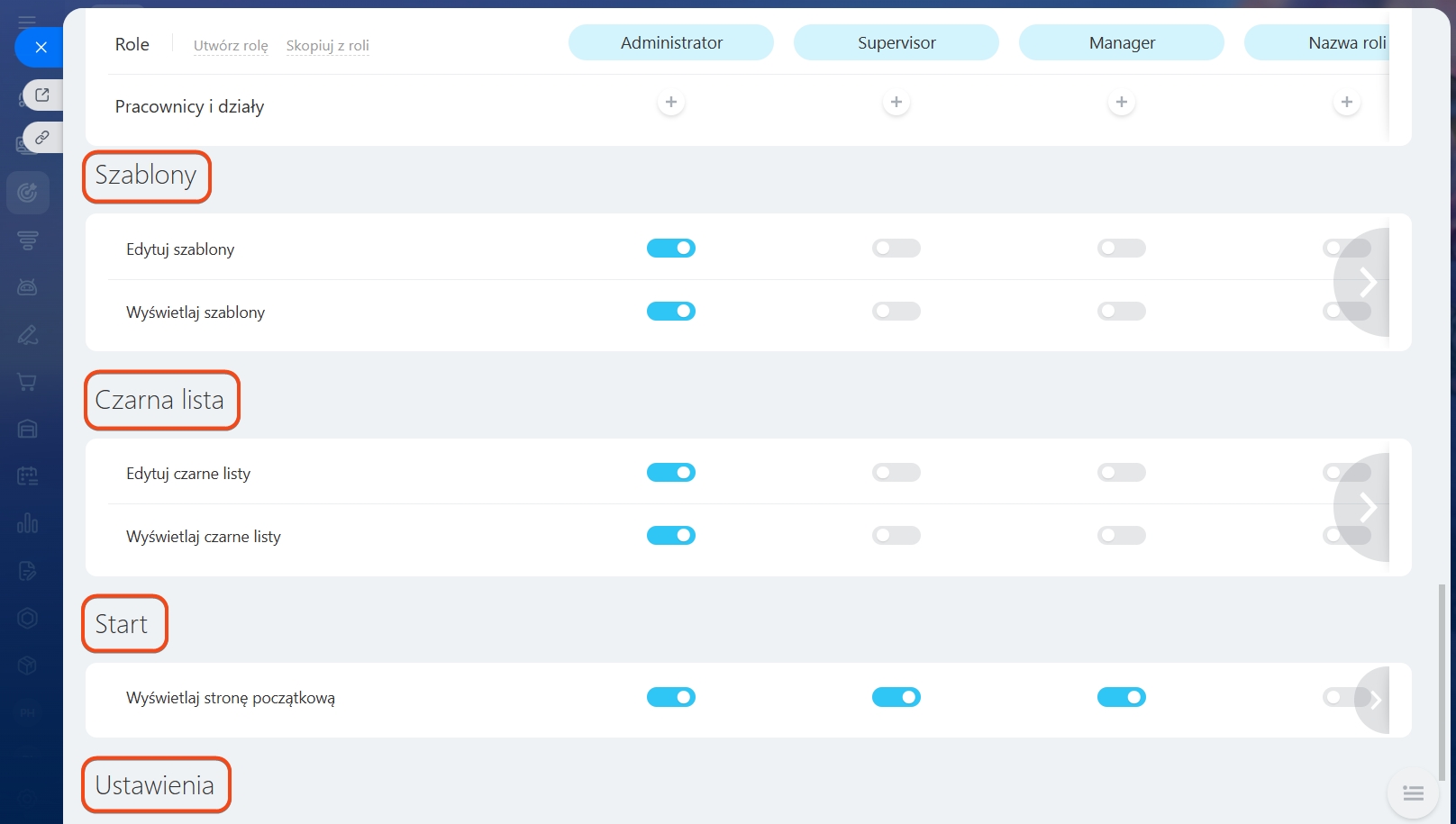Click the Wyświetlaj czarne listy row label
The height and width of the screenshot is (824, 1456).
coord(204,537)
